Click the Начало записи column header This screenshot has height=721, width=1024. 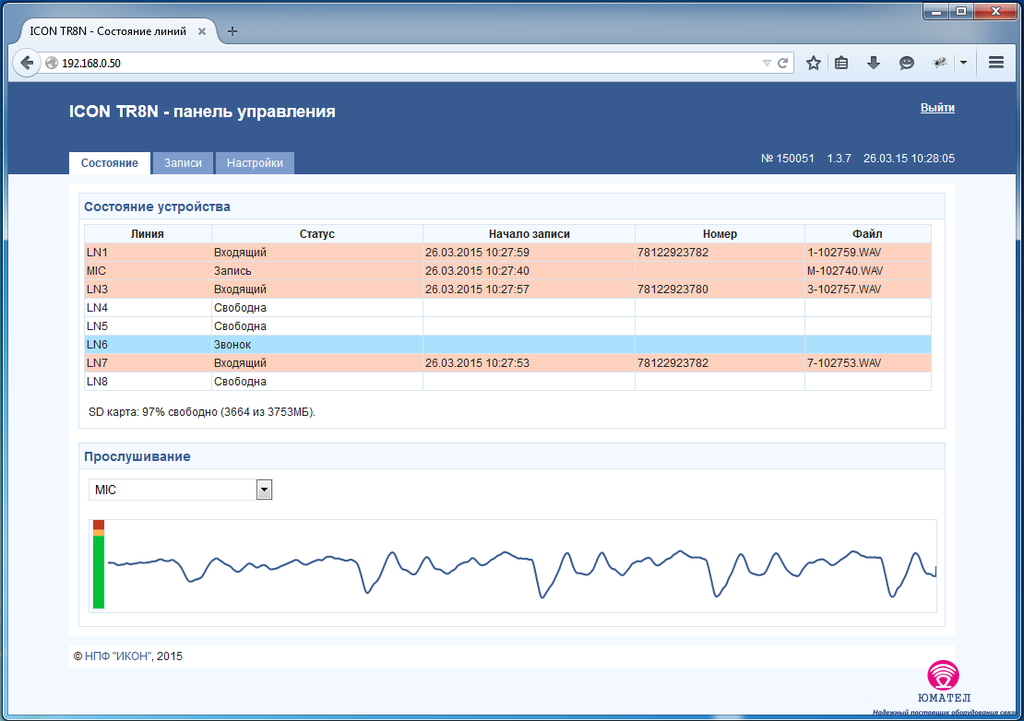(529, 234)
